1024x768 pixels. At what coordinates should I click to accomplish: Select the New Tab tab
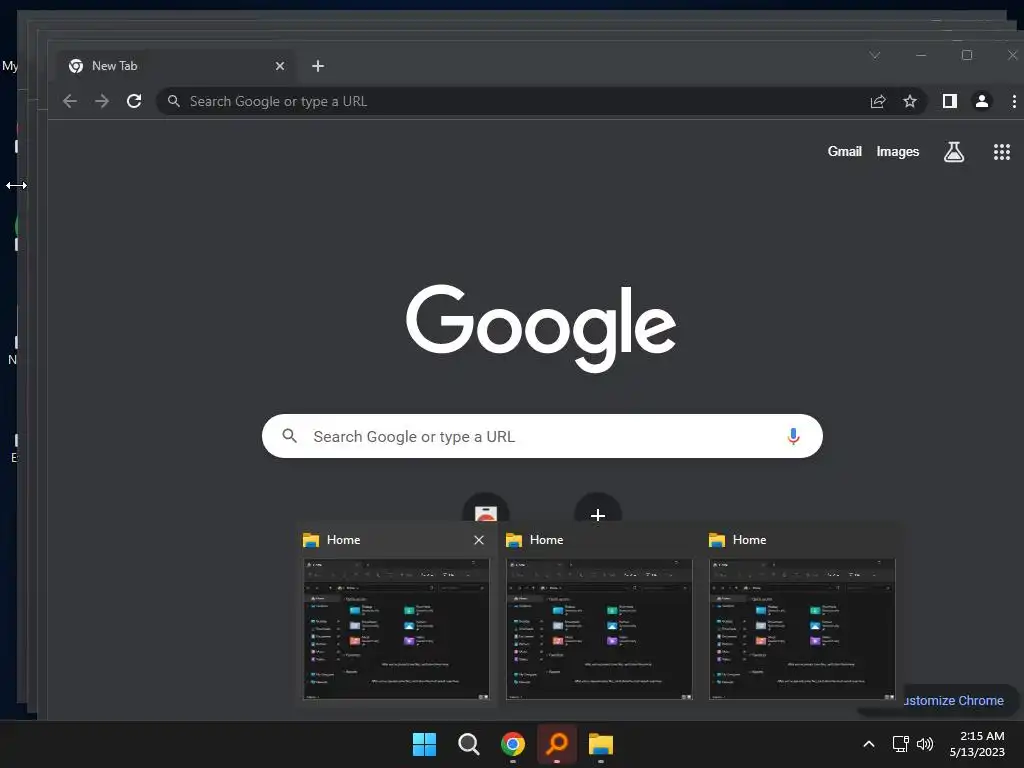pos(177,66)
